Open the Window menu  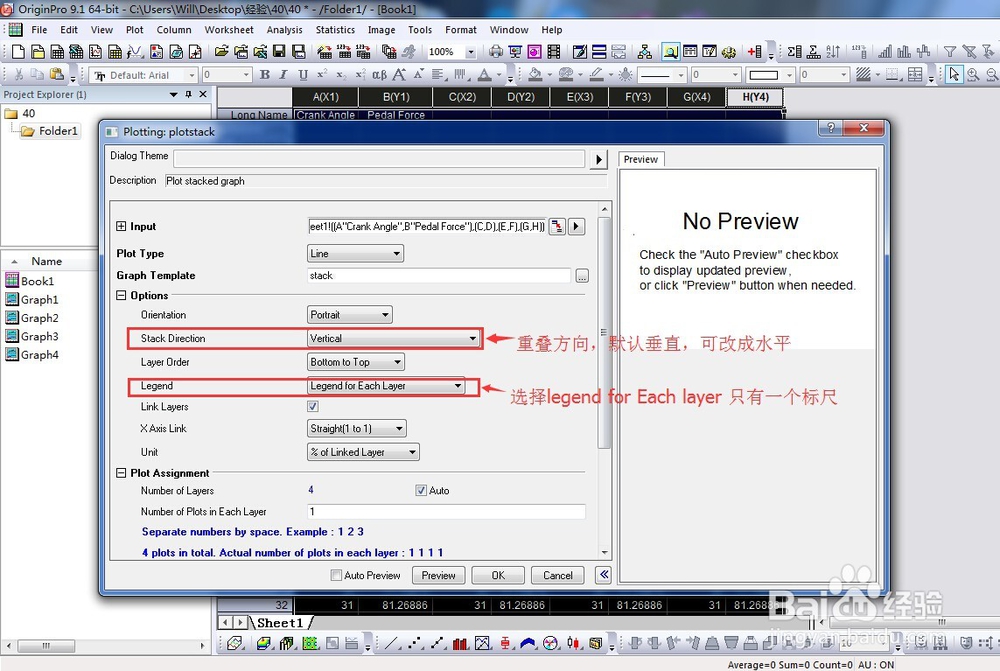[x=509, y=30]
